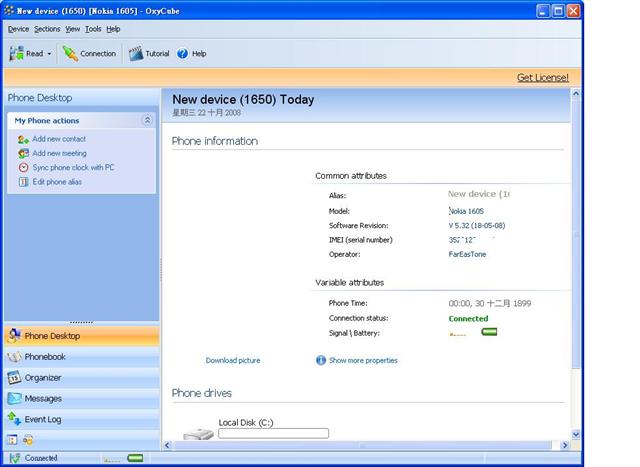Image resolution: width=640 pixels, height=467 pixels.
Task: Click the small lock icon below Event Log
Action: point(28,439)
